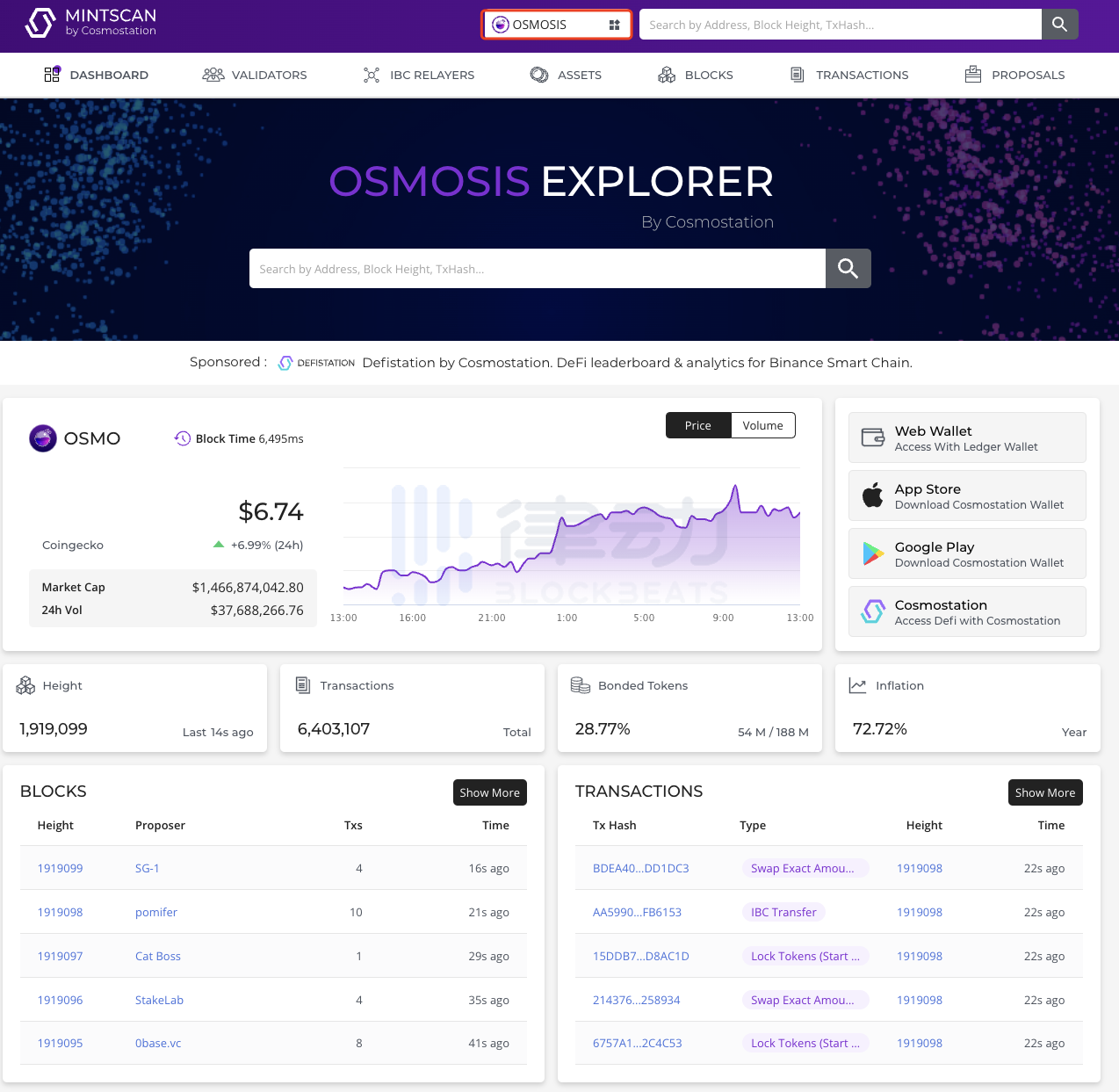Screen dimensions: 1119x1092
Task: Click the Cosmostation logo icon in card
Action: (872, 611)
